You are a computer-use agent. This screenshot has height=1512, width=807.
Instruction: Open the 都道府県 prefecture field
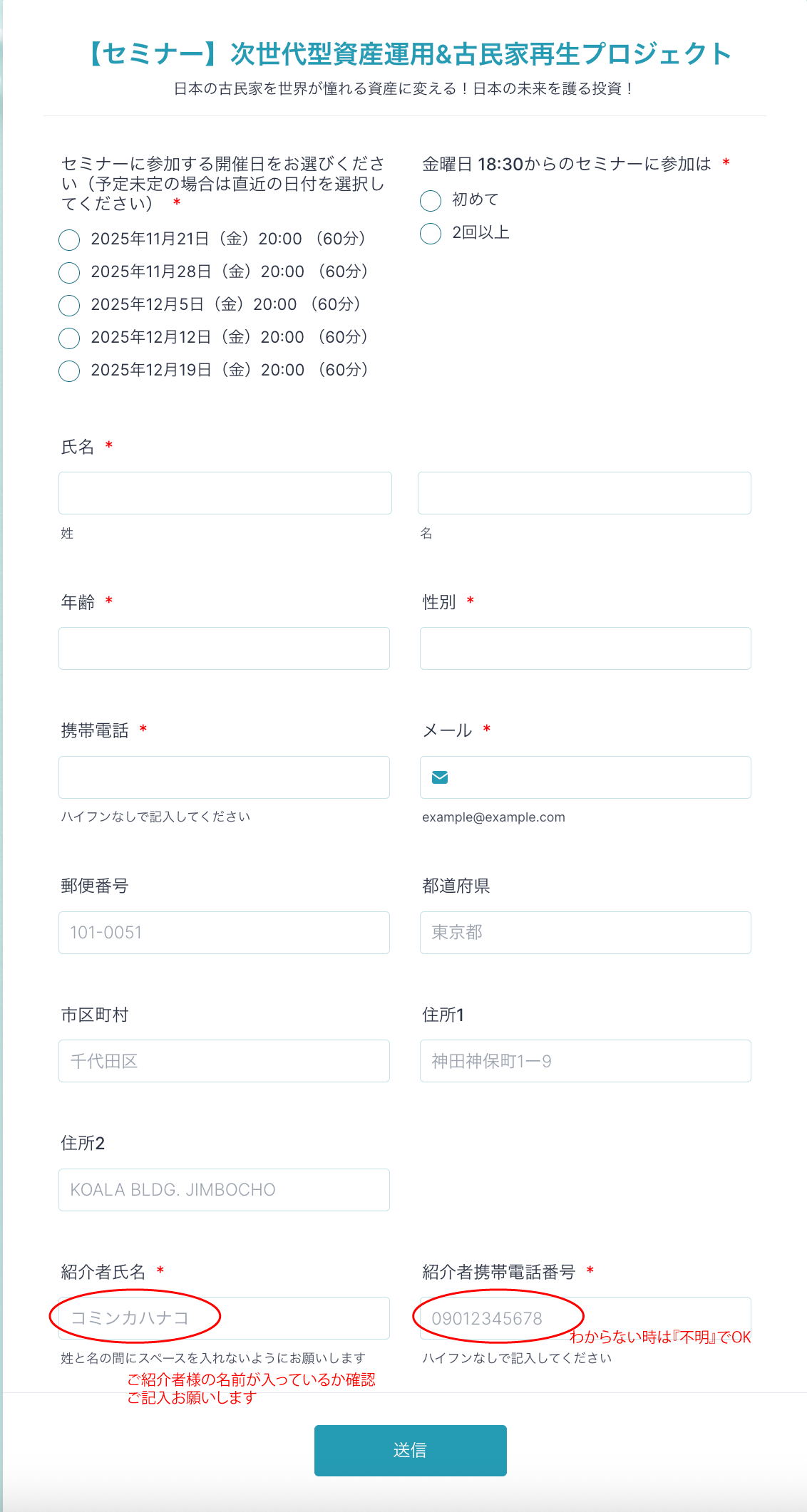585,933
